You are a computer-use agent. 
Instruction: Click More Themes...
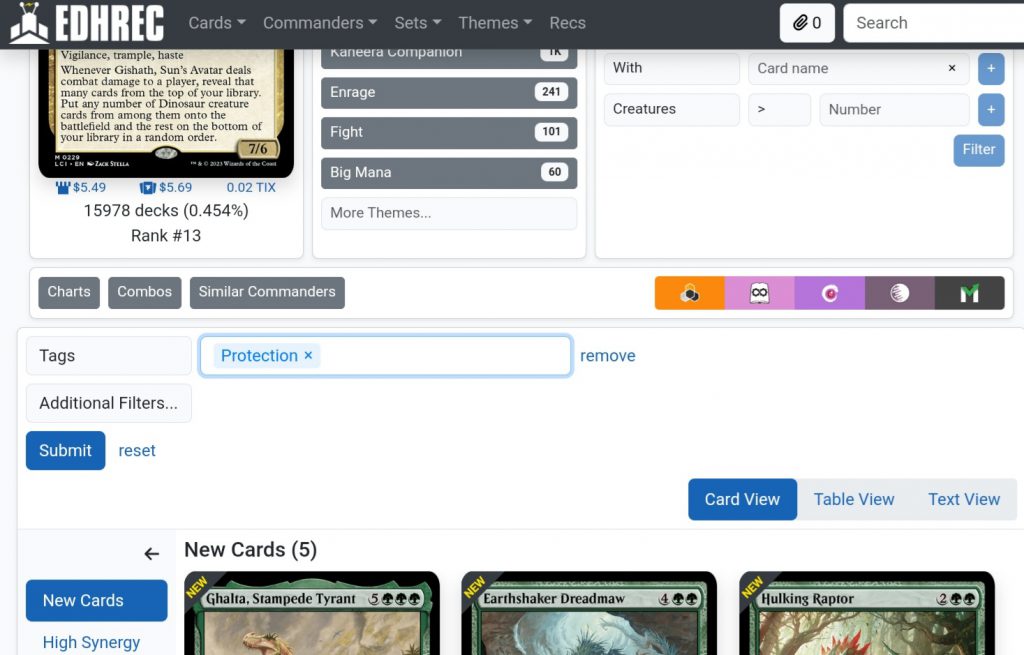pyautogui.click(x=448, y=213)
